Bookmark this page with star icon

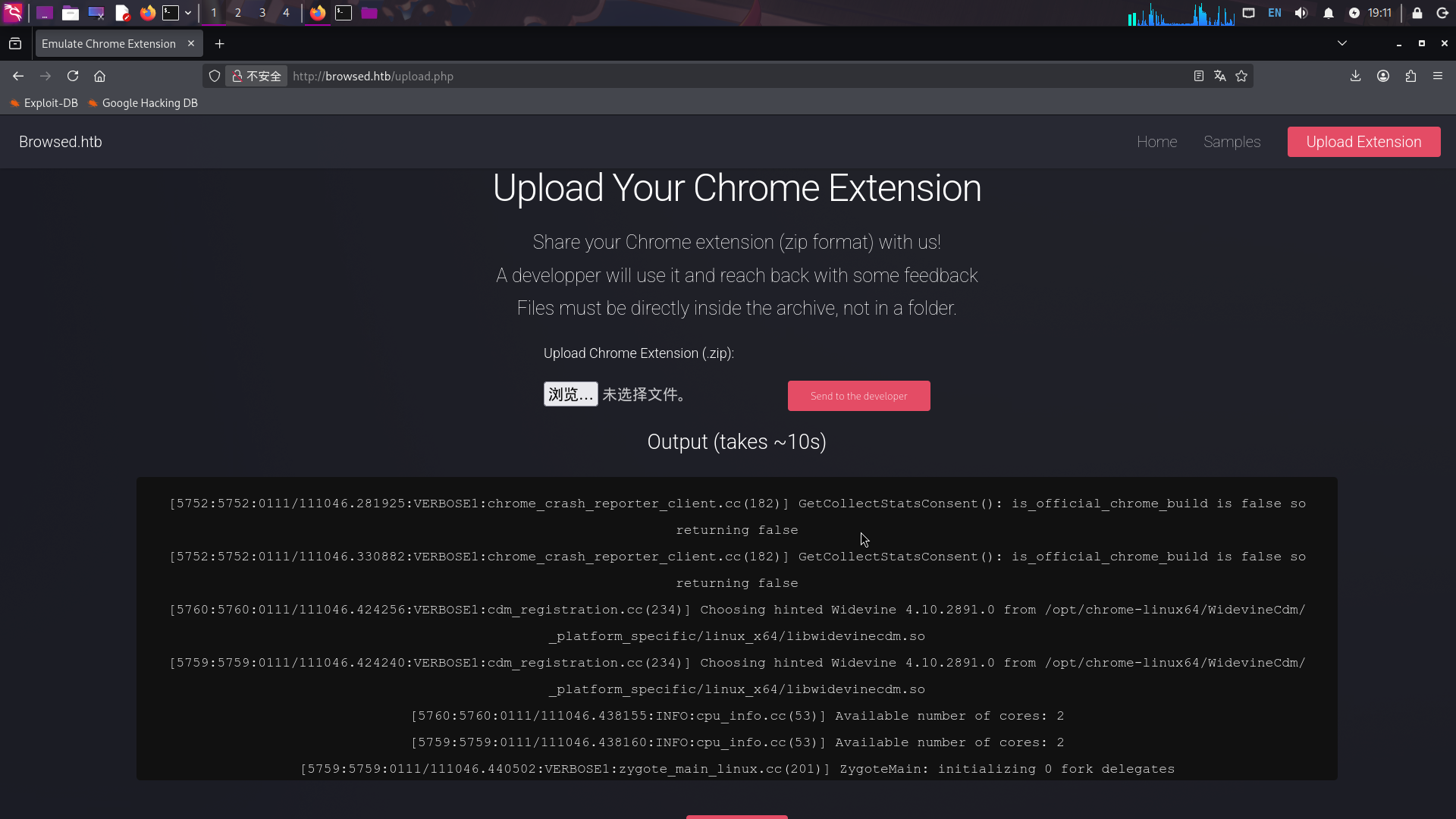1241,76
